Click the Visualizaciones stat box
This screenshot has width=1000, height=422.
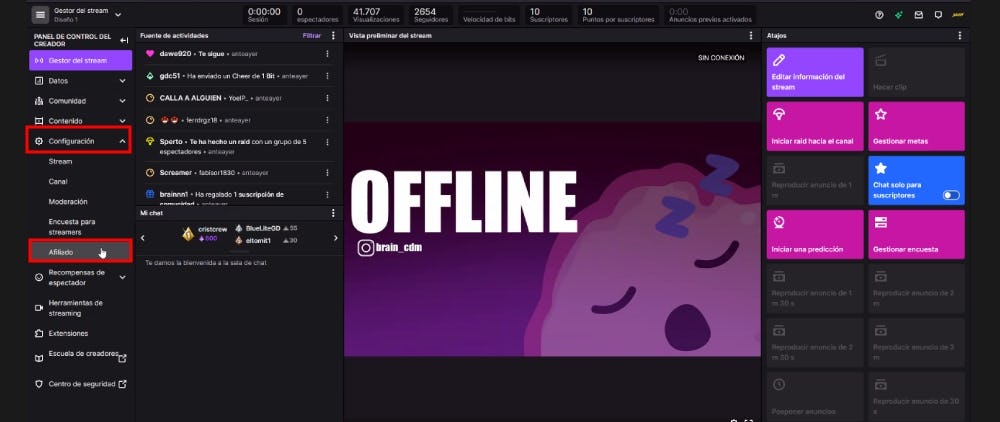pyautogui.click(x=376, y=15)
